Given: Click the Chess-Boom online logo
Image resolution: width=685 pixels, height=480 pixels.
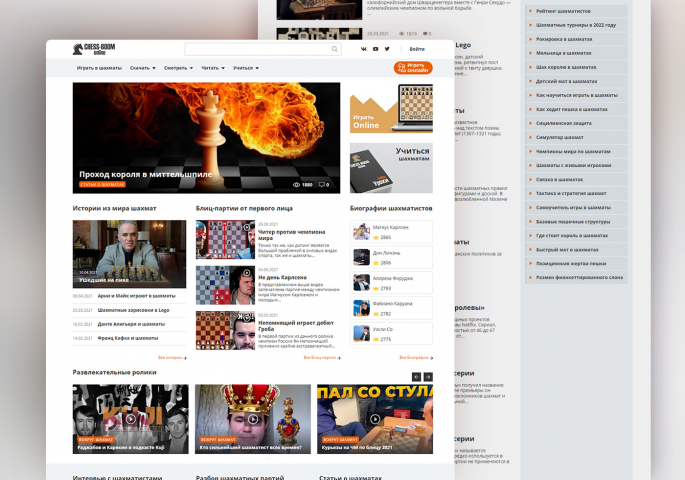Looking at the screenshot, I should 93,49.
